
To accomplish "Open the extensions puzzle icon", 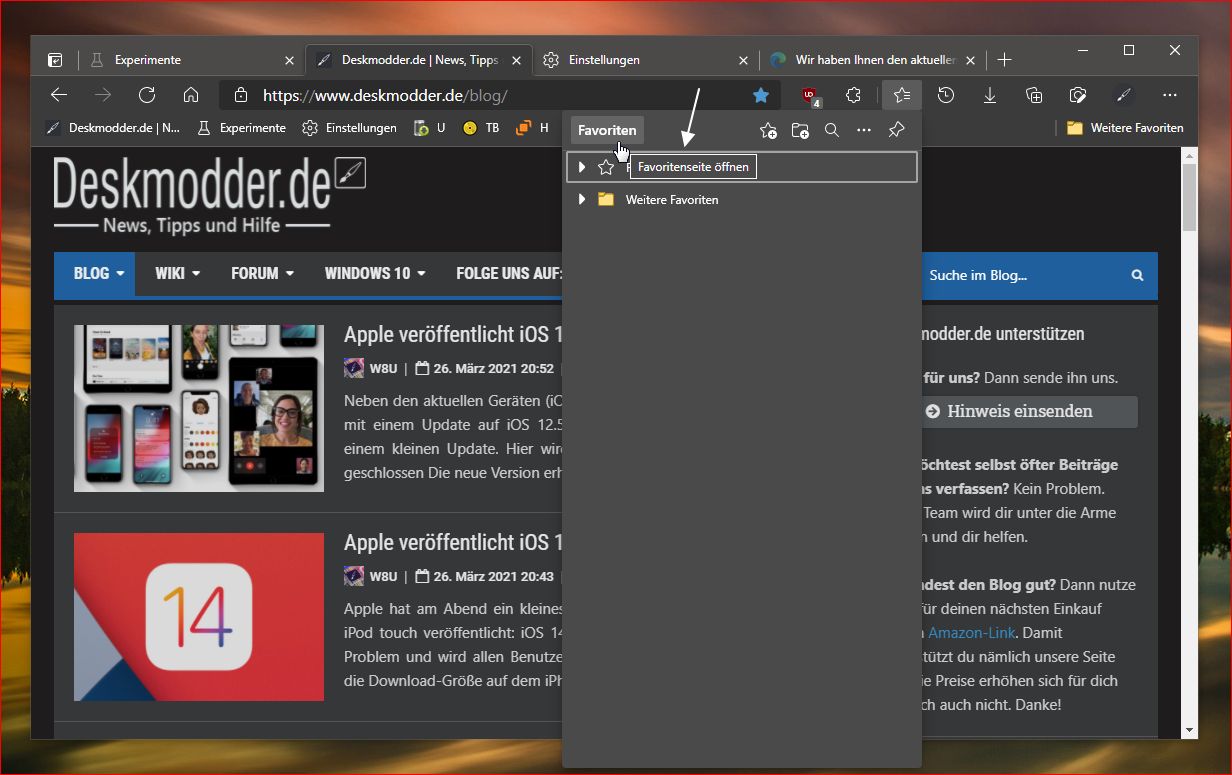I will click(x=853, y=95).
